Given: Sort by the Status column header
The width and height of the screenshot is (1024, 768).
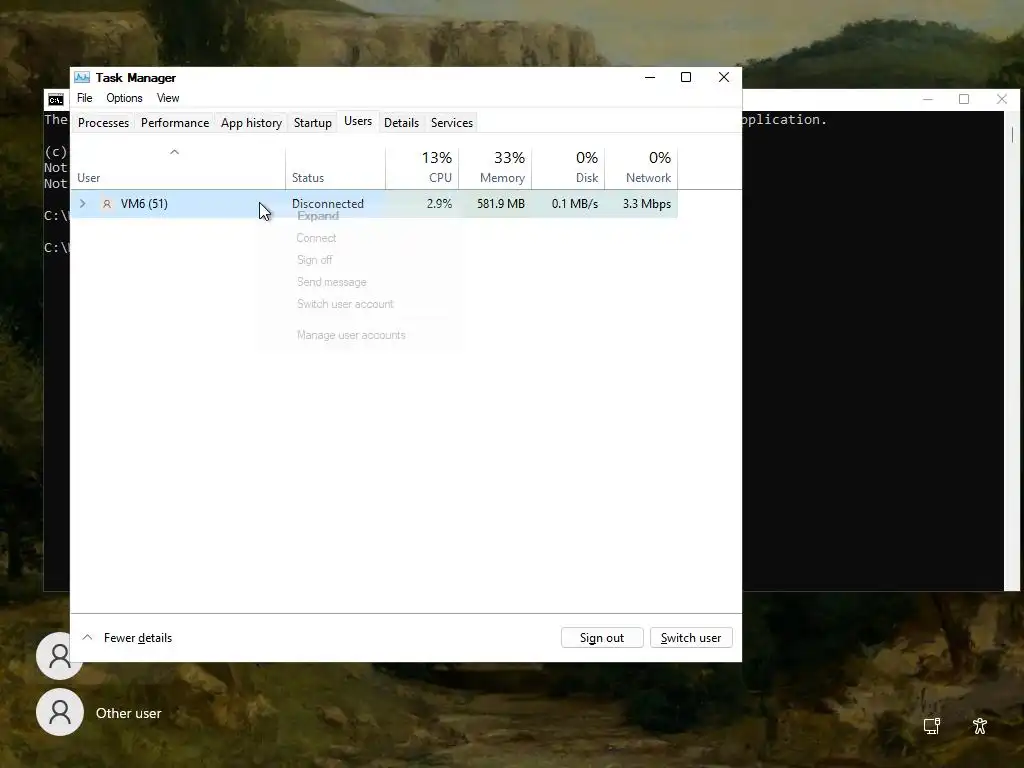Looking at the screenshot, I should (x=336, y=168).
